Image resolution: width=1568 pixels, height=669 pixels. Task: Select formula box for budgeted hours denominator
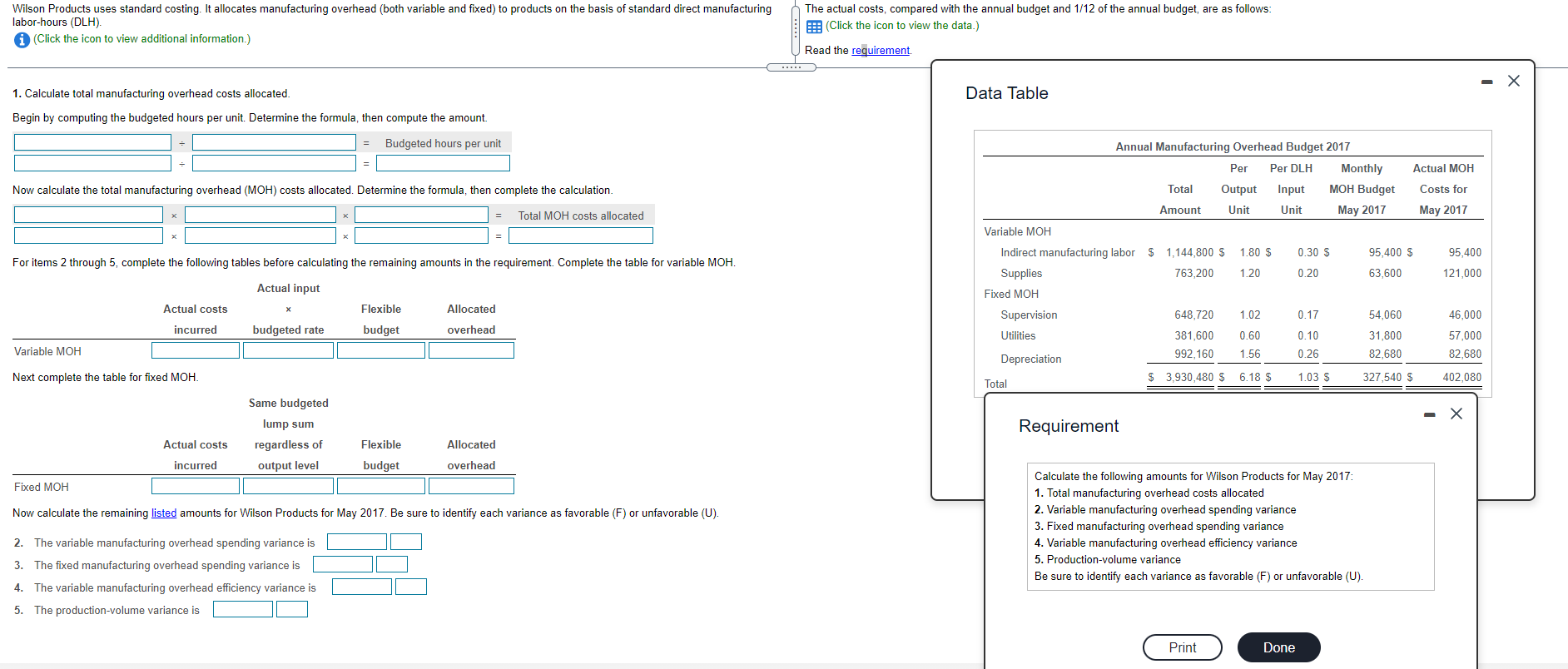(x=274, y=142)
